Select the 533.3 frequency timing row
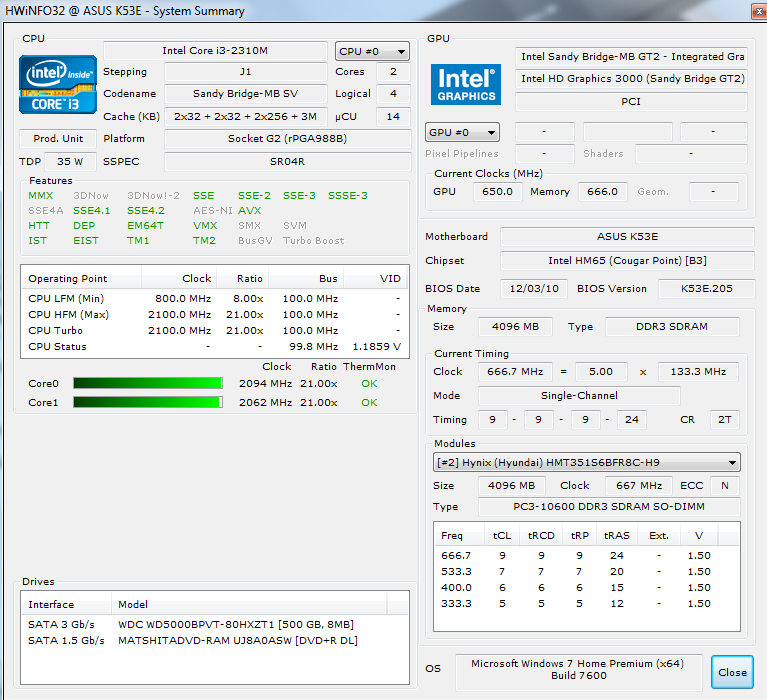 pos(587,571)
